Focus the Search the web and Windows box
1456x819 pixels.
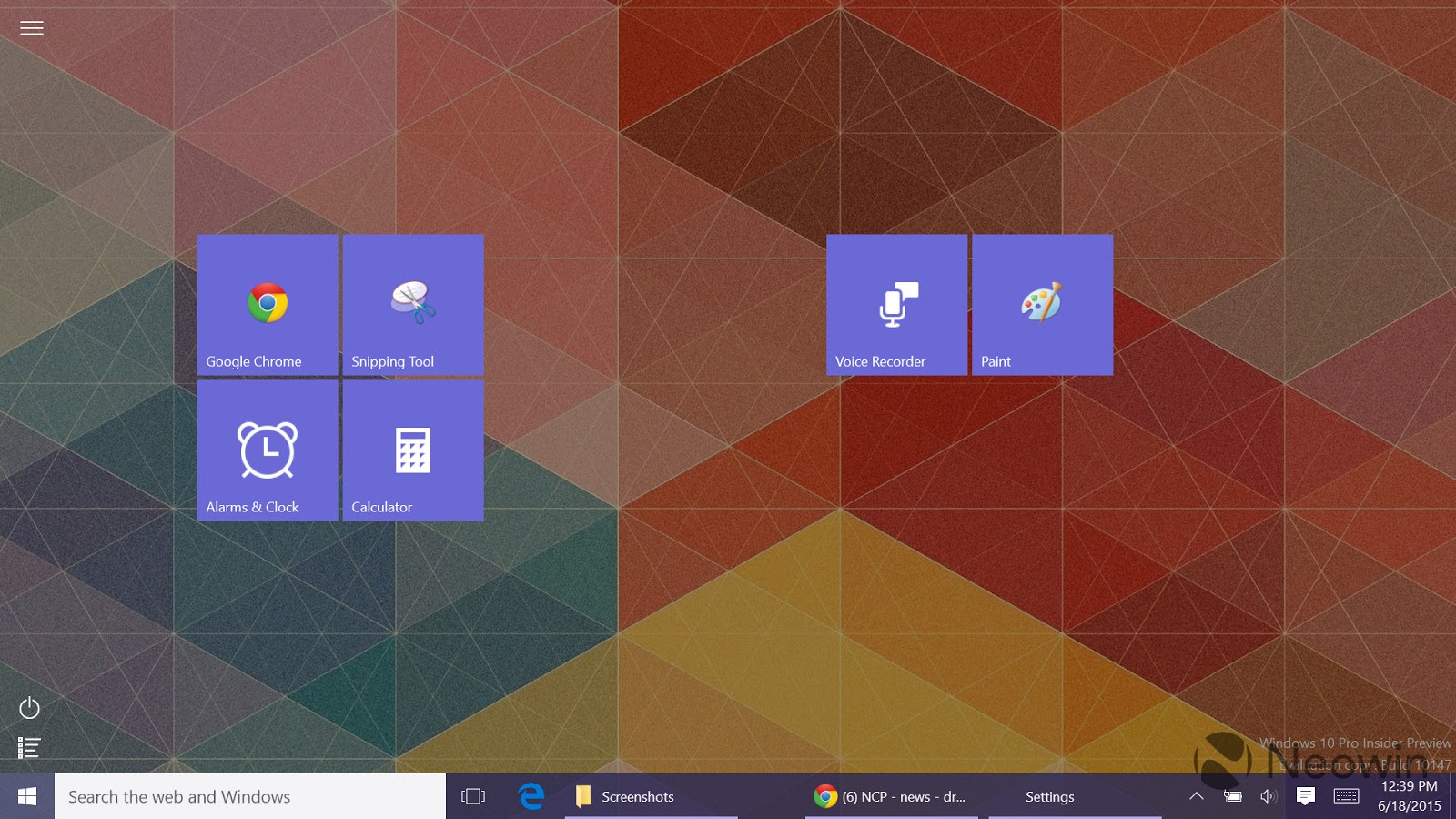point(250,796)
